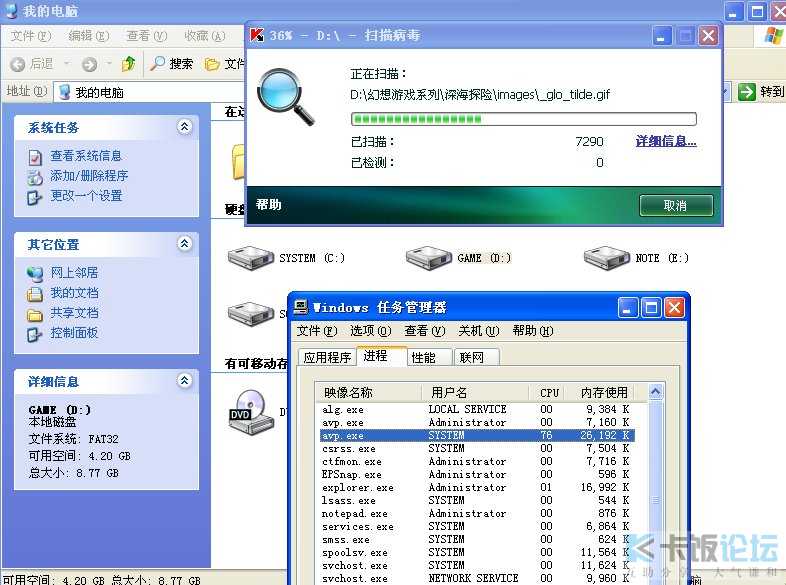Select the ctfmon.exe process row
The image size is (786, 585).
pos(476,462)
